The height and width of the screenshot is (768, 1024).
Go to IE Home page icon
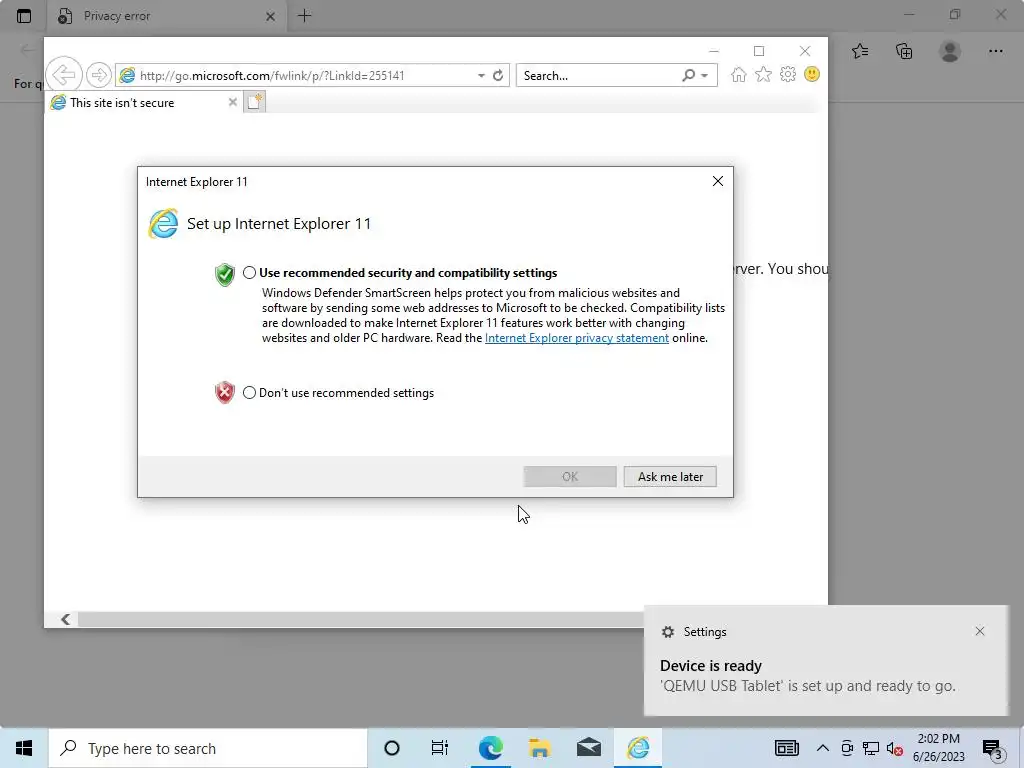[x=739, y=74]
